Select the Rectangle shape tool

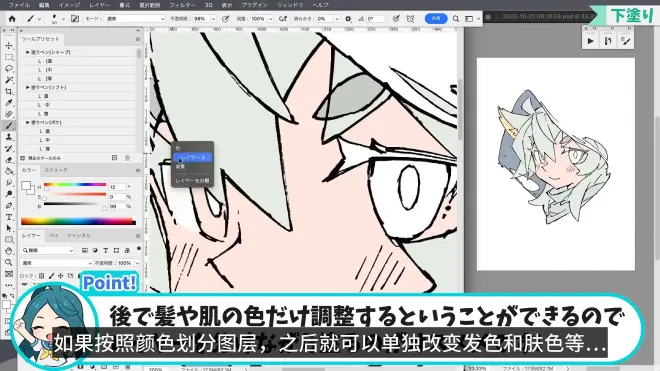click(x=9, y=240)
